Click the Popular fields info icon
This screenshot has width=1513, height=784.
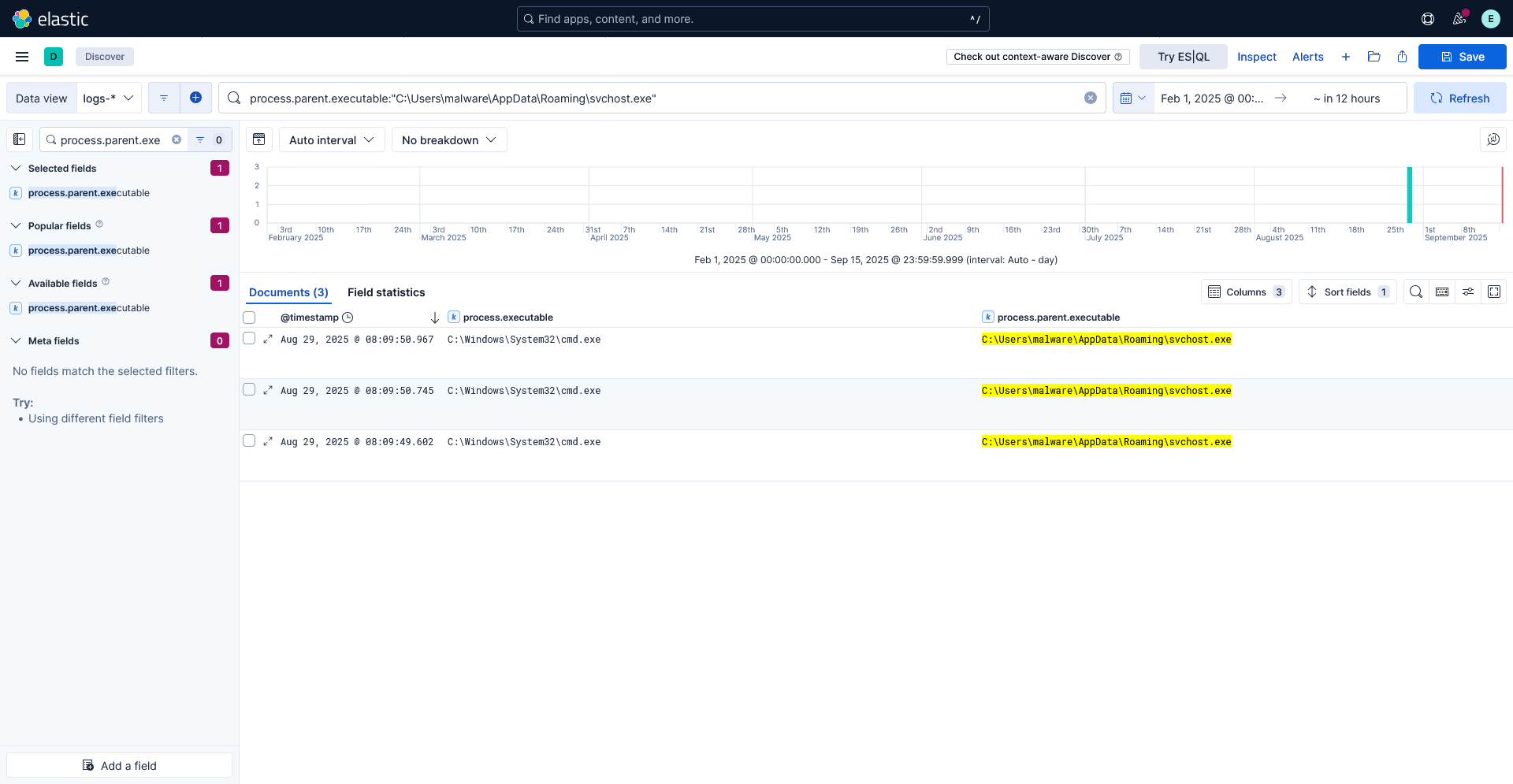point(99,225)
